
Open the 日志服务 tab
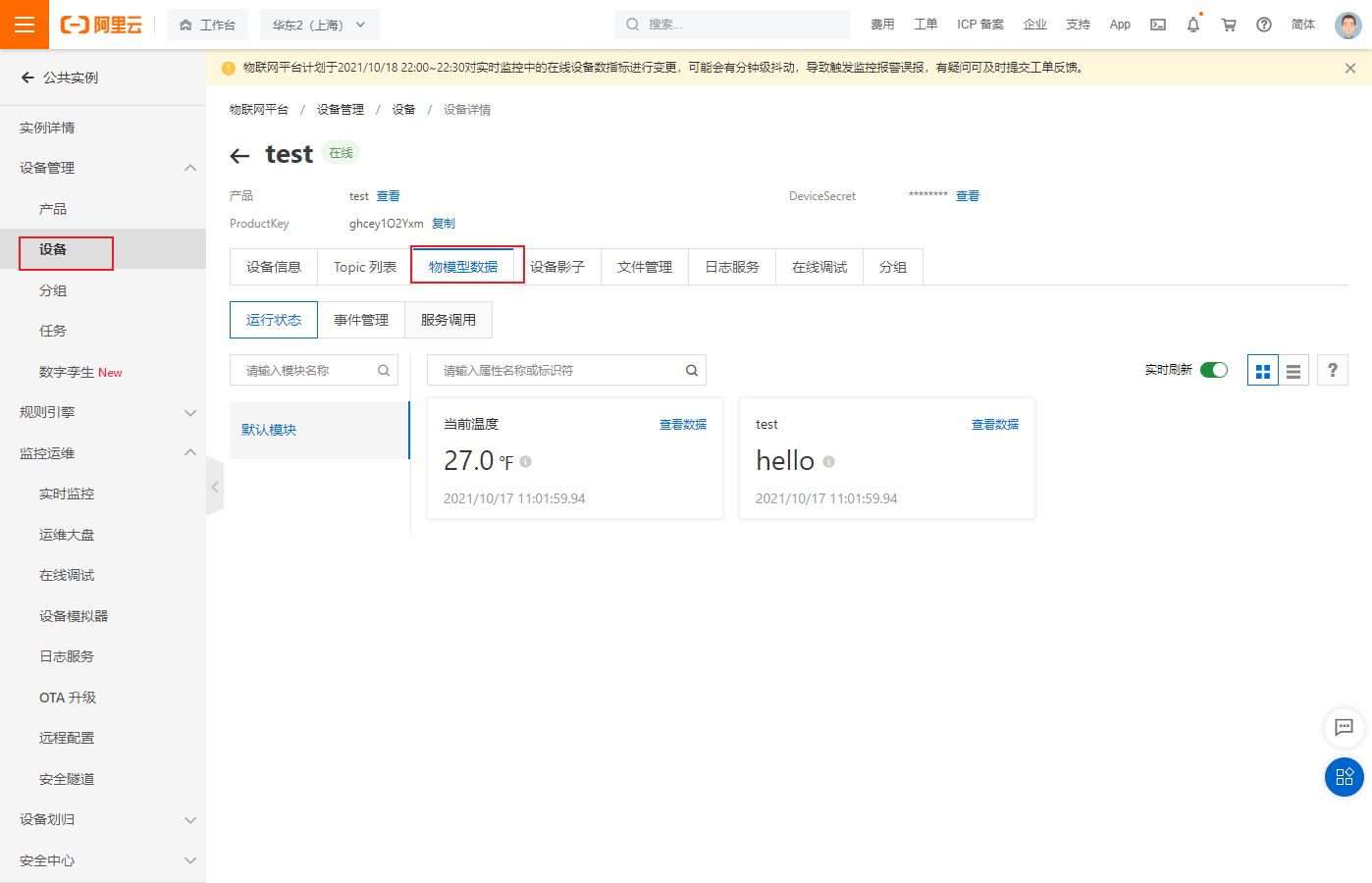(x=732, y=267)
